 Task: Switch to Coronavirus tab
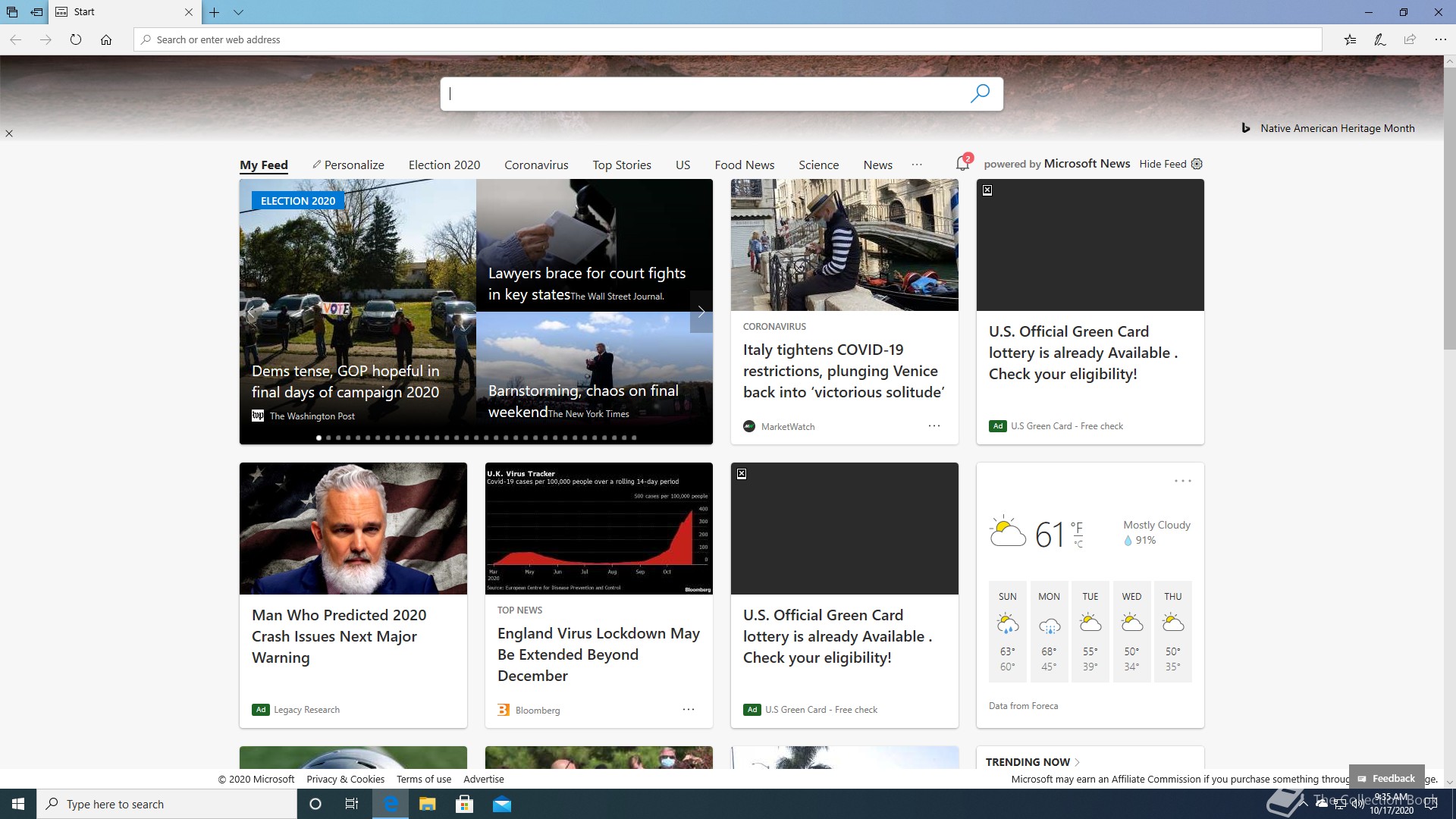click(536, 165)
